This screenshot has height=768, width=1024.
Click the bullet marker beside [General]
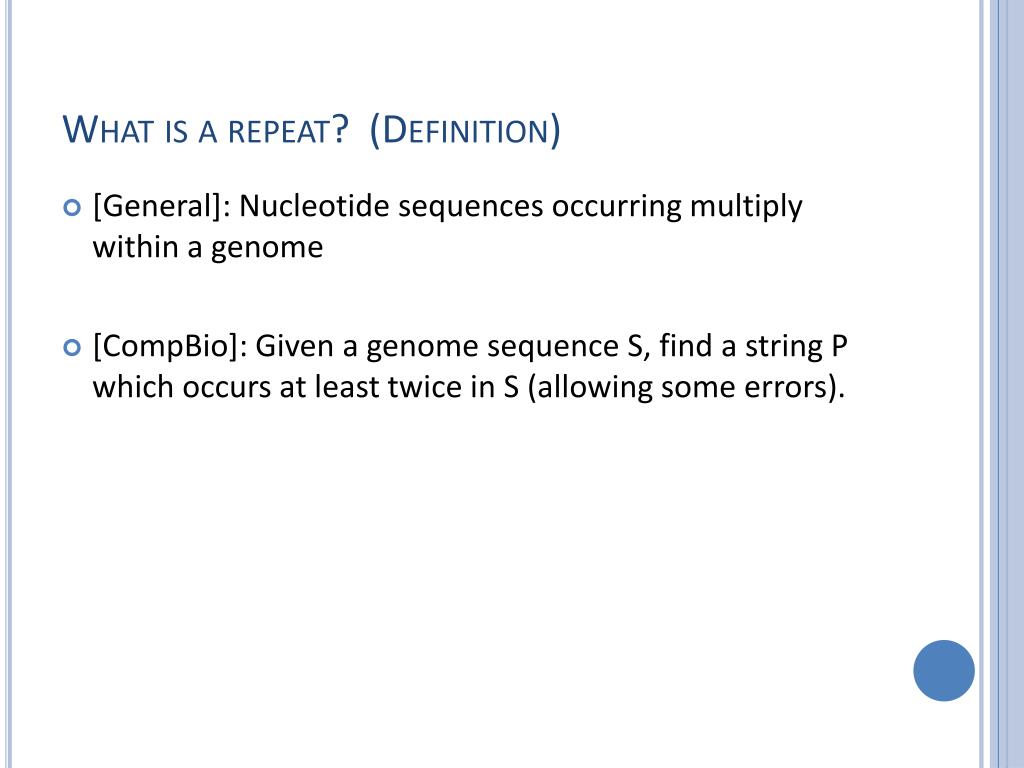(x=70, y=208)
